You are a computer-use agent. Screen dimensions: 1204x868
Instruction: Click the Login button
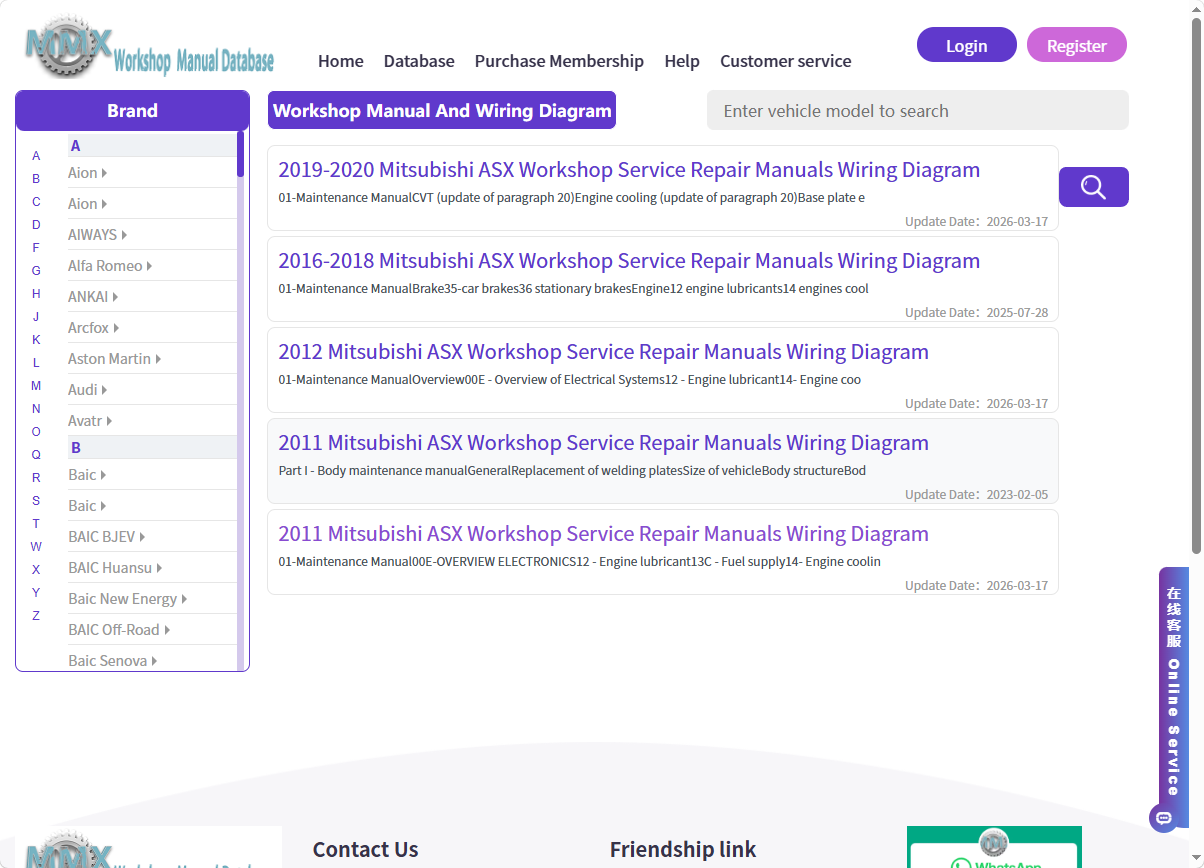click(x=967, y=45)
